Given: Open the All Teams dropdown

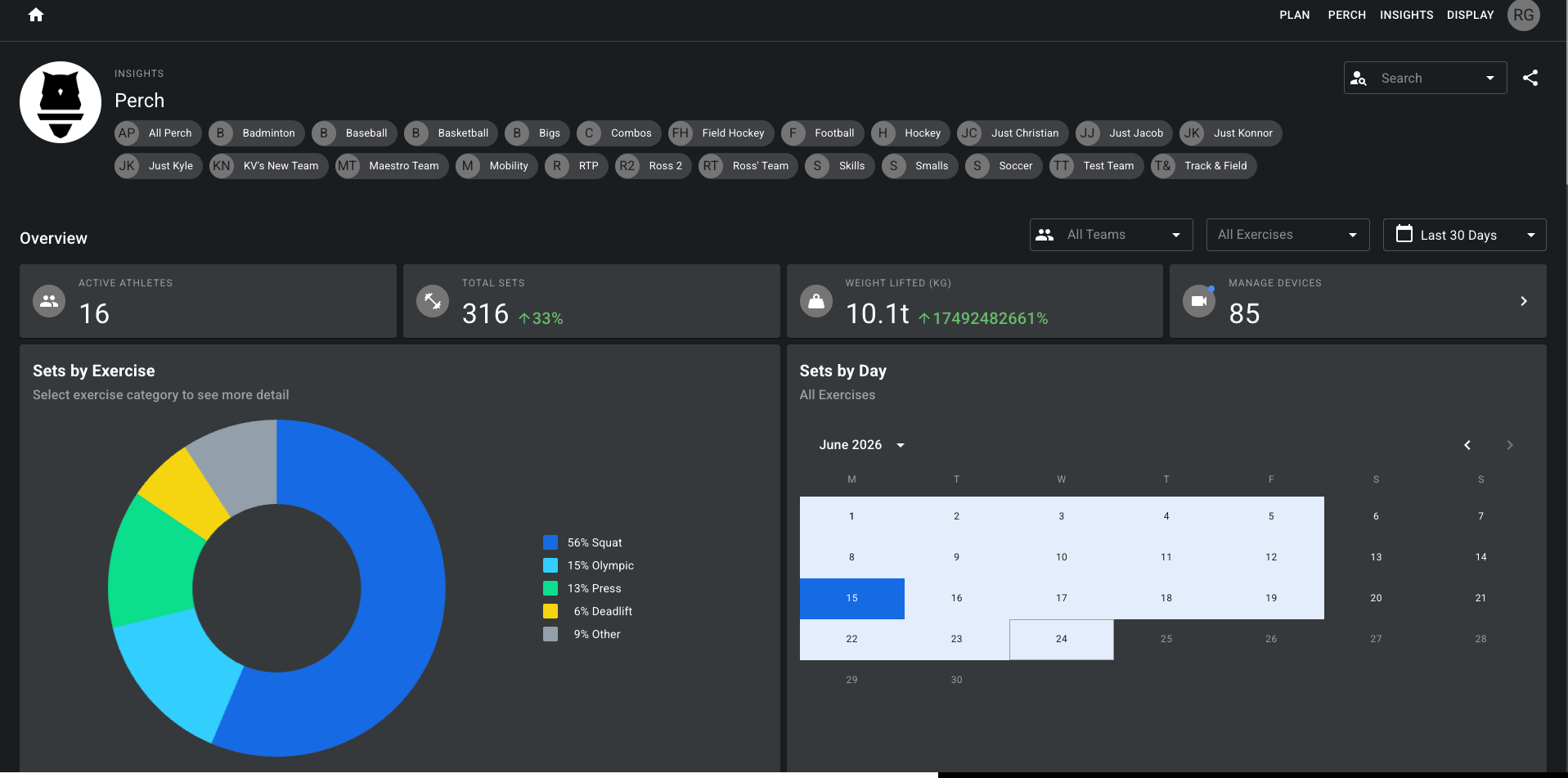Looking at the screenshot, I should point(1111,235).
